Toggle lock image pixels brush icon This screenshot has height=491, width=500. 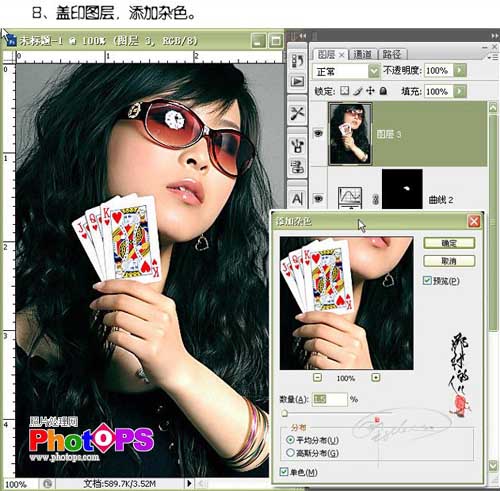tap(358, 91)
